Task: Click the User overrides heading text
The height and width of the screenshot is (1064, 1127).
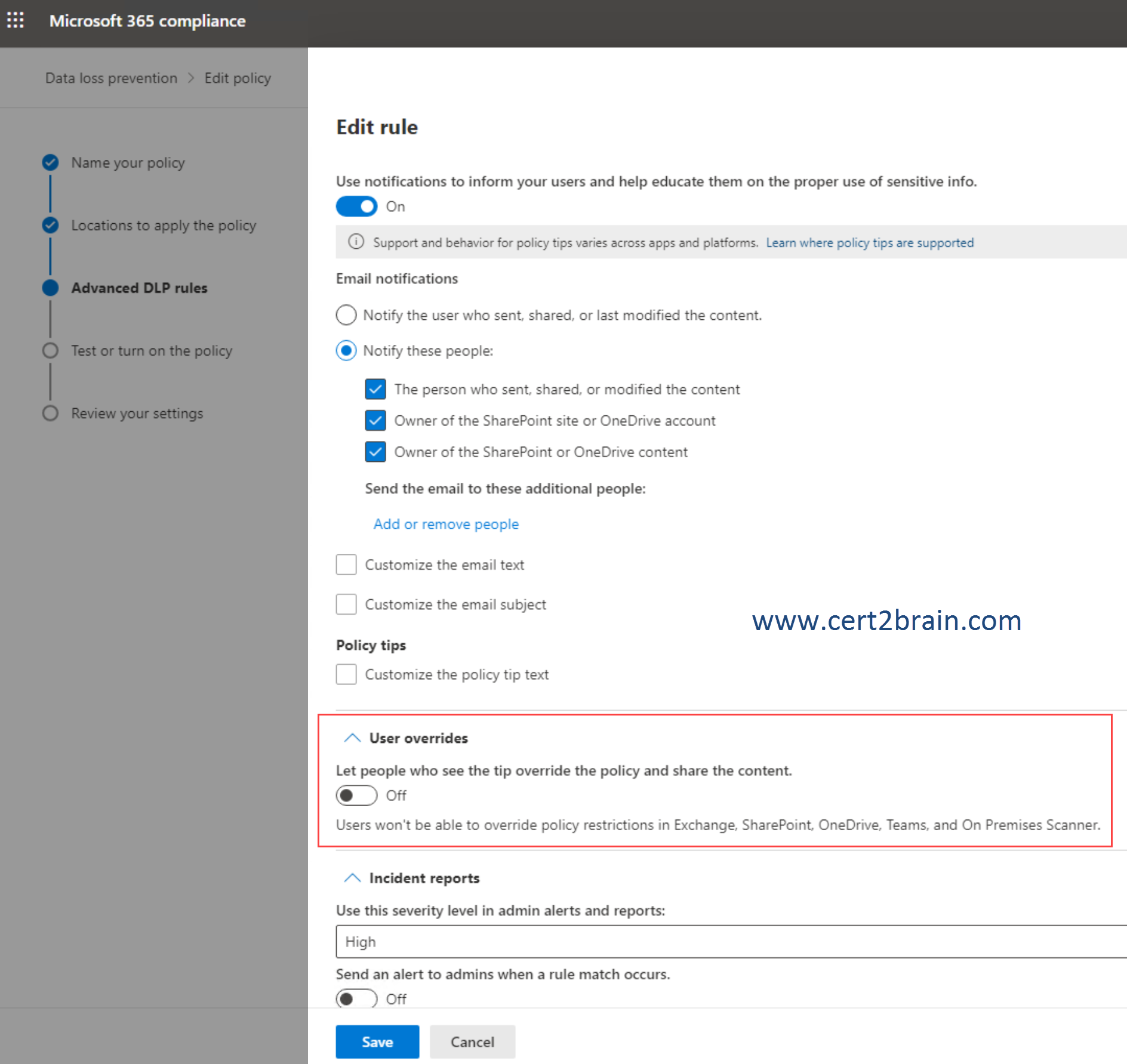Action: 418,738
